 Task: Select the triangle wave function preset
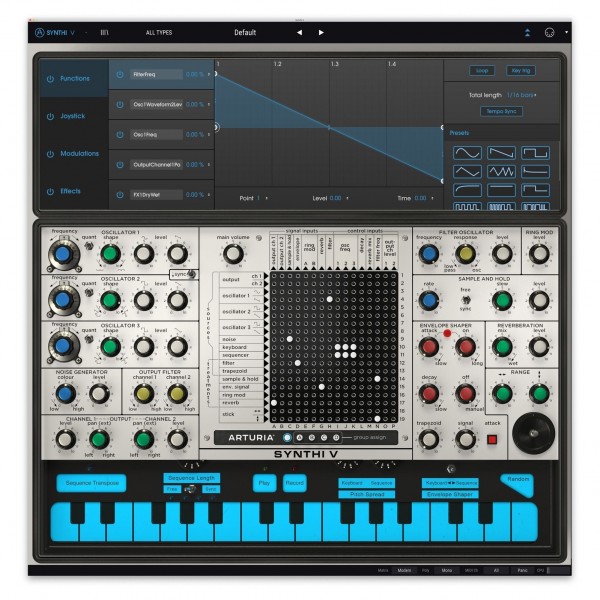(x=467, y=171)
